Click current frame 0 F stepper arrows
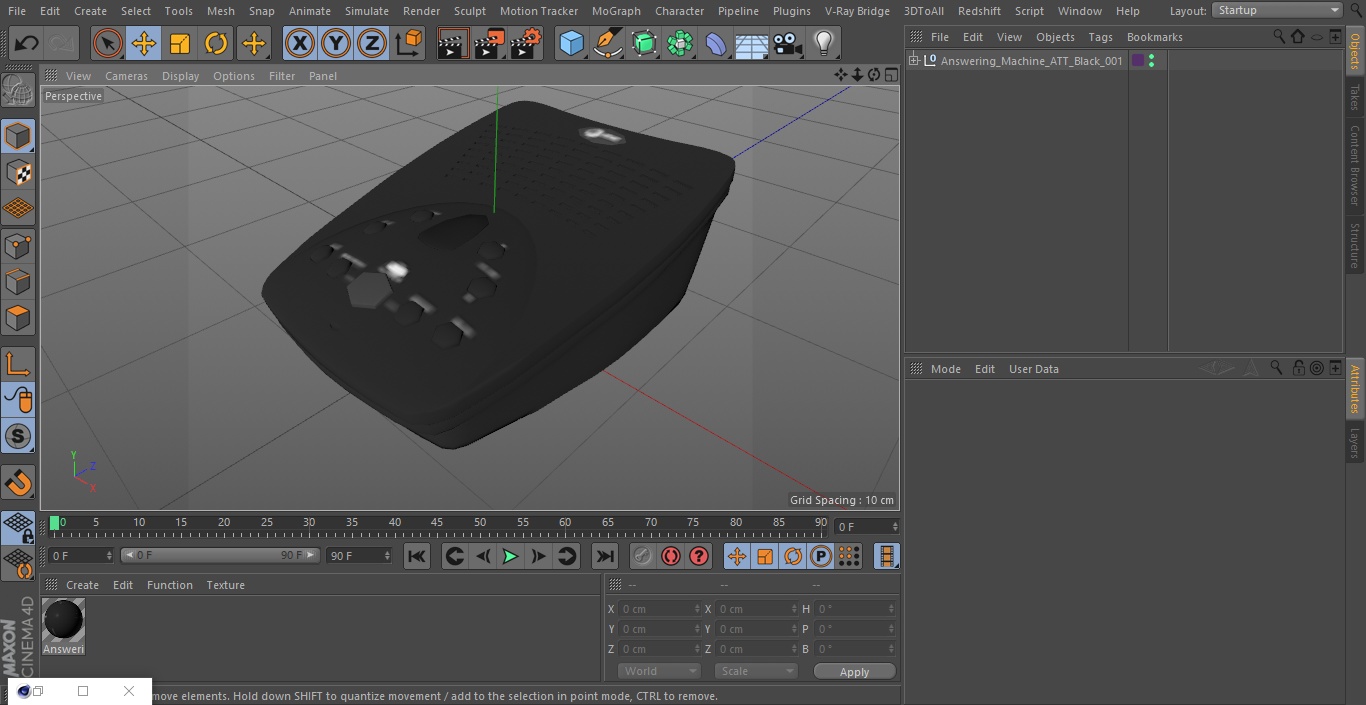 [x=895, y=526]
